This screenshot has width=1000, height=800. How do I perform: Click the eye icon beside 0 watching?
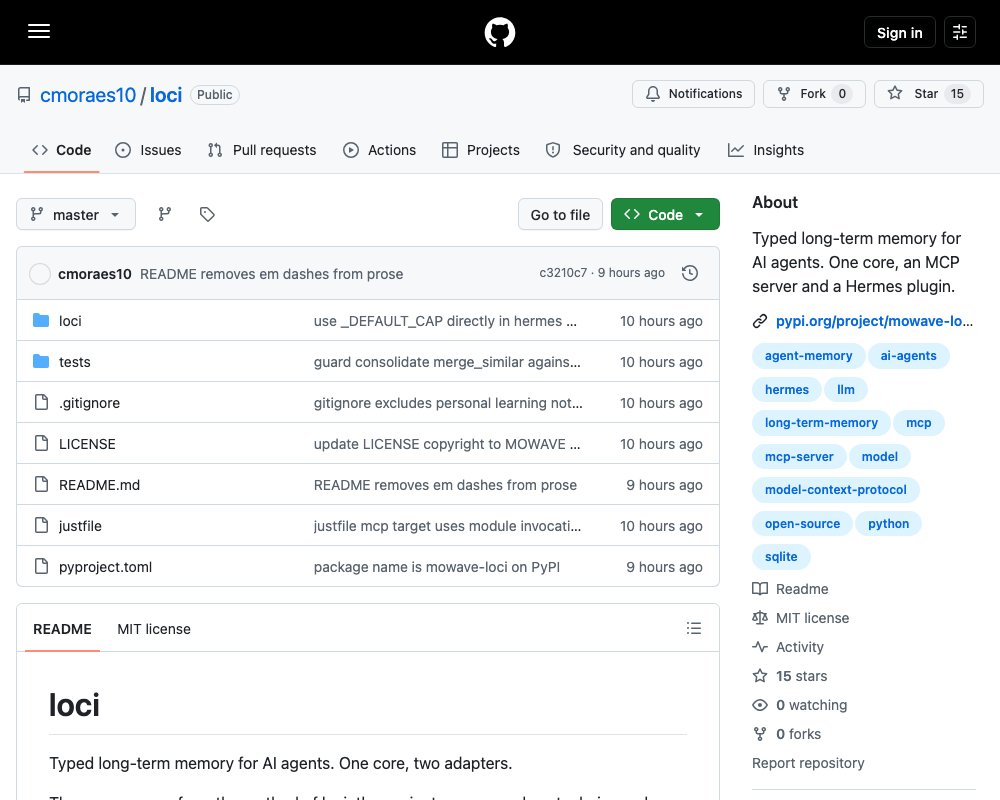(760, 705)
